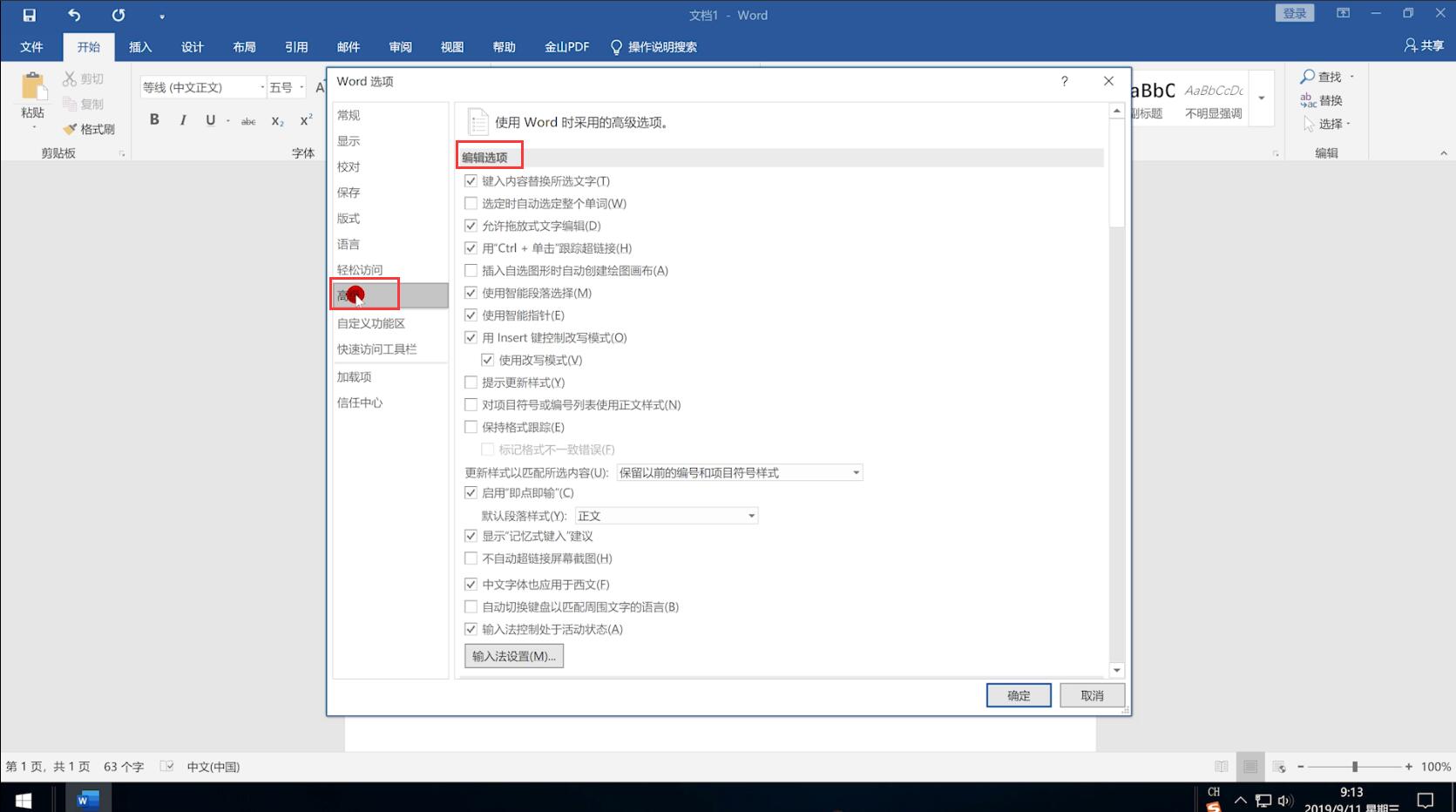Toggle Bold formatting

(x=154, y=120)
